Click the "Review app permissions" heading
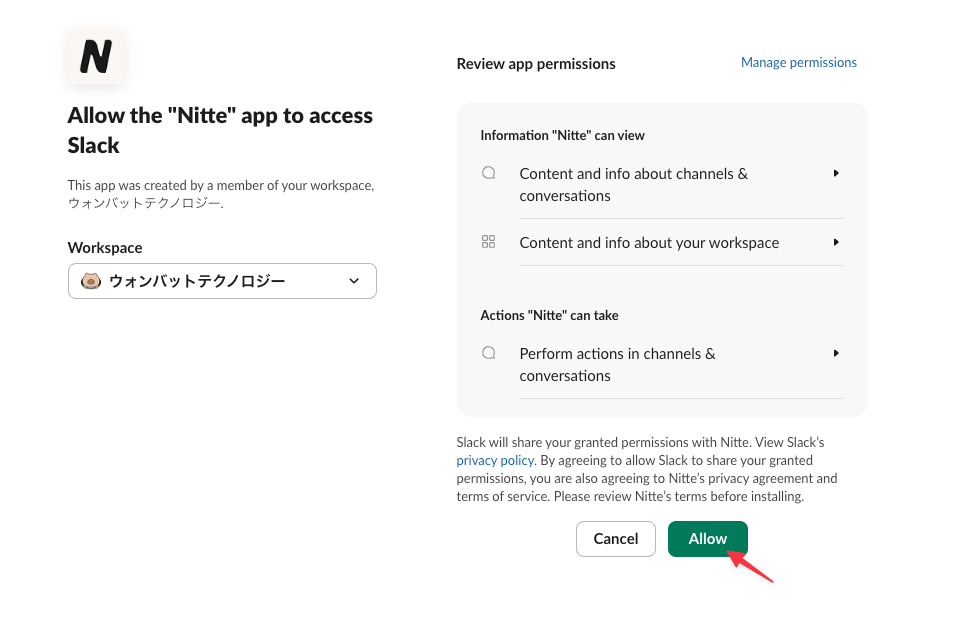 pos(536,64)
